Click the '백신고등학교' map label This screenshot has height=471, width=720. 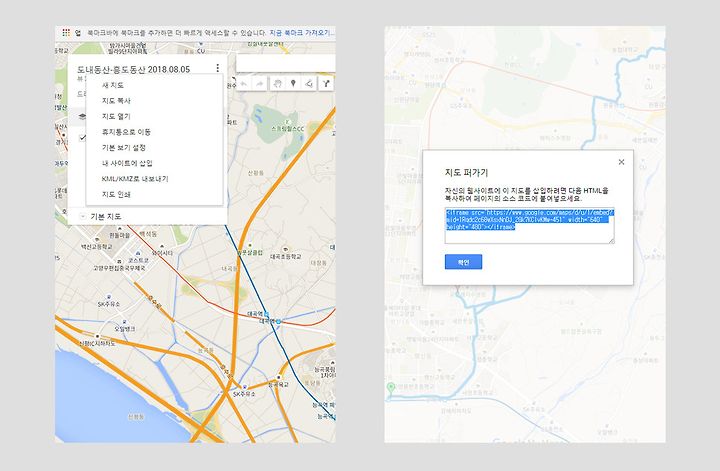point(96,247)
